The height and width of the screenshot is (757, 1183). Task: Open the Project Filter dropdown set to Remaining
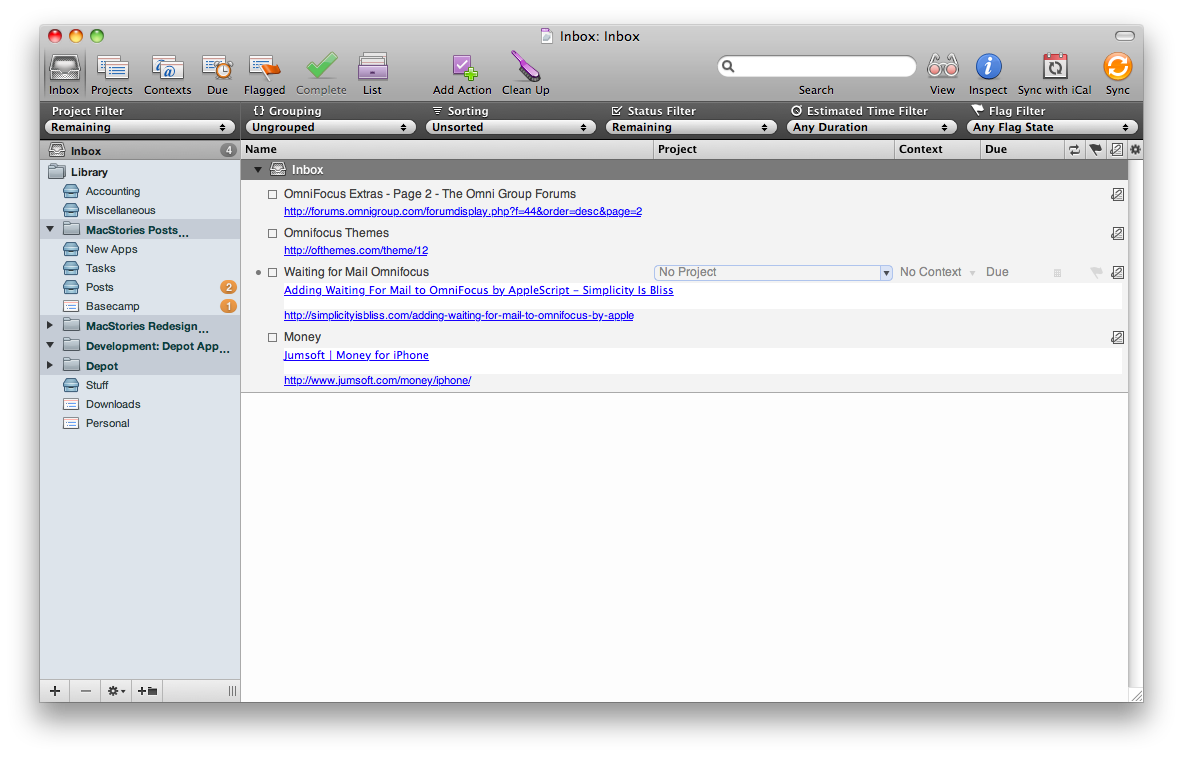139,127
